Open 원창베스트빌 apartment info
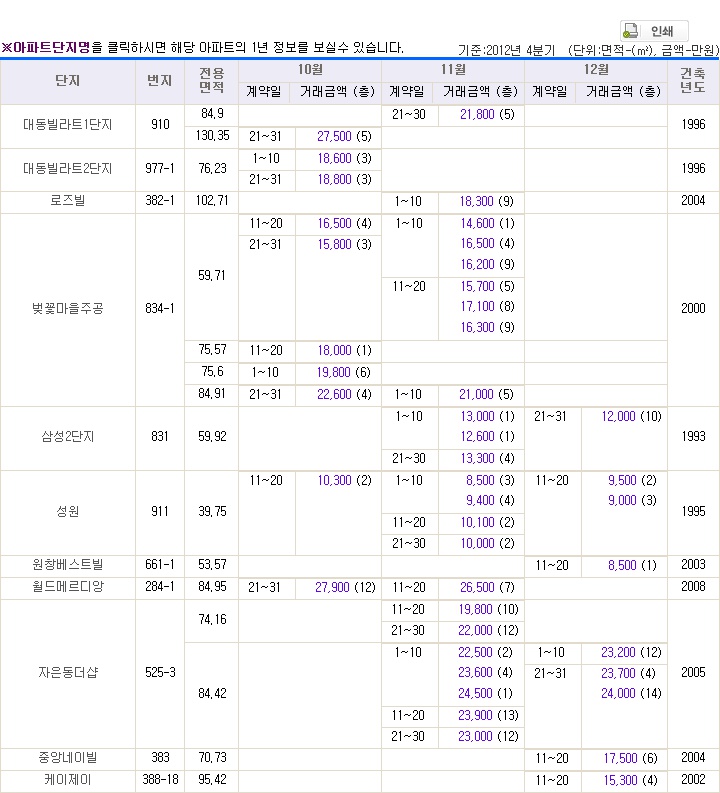Screen dimensions: 720x793 [68, 564]
